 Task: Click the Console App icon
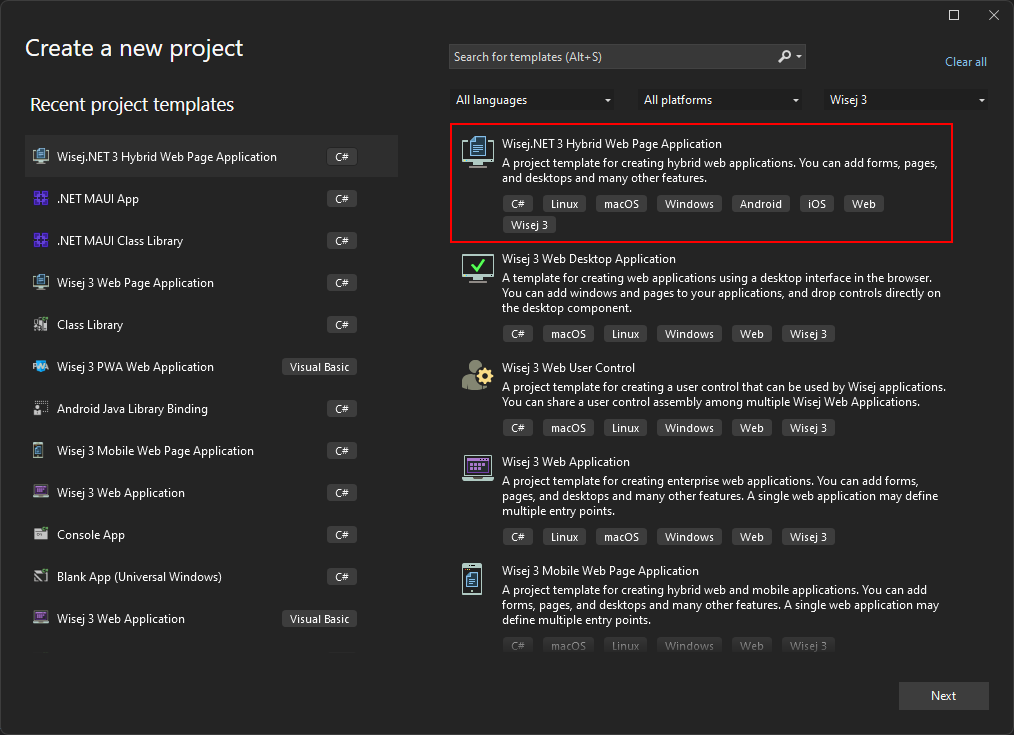click(41, 534)
